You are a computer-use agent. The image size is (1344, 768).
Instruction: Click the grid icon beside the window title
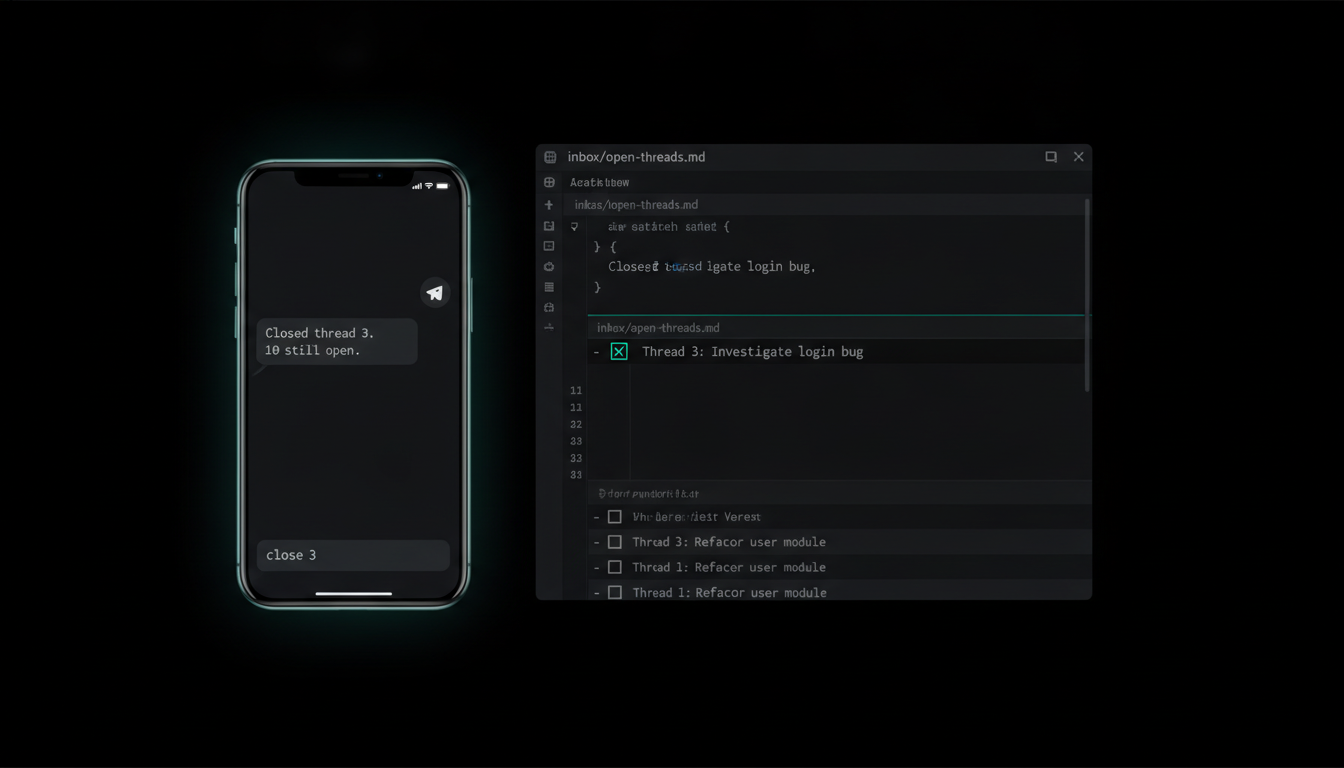click(x=550, y=157)
